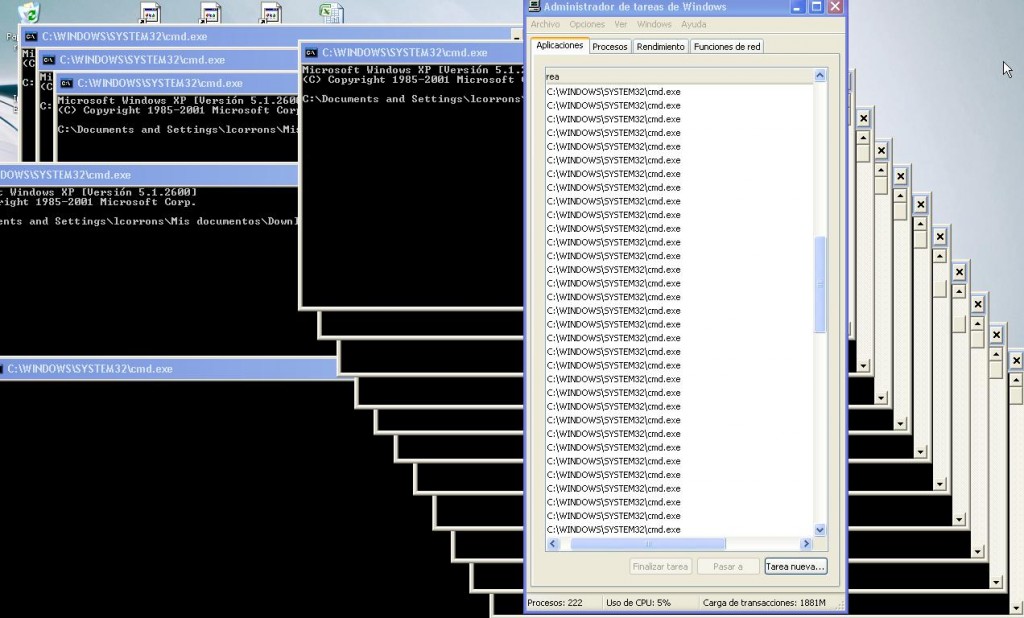The width and height of the screenshot is (1024, 618).
Task: Minimize the Administrador de tareas window
Action: click(797, 7)
